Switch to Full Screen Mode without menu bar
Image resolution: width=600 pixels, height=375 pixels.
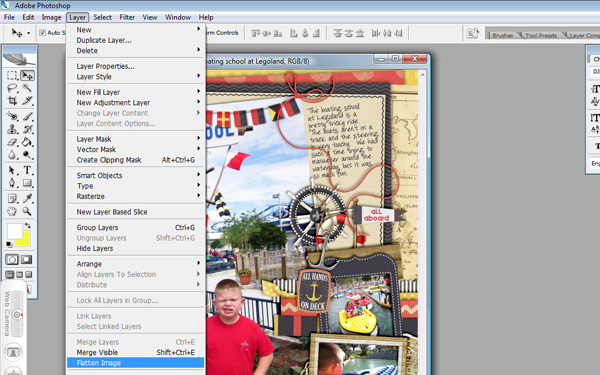[28, 275]
